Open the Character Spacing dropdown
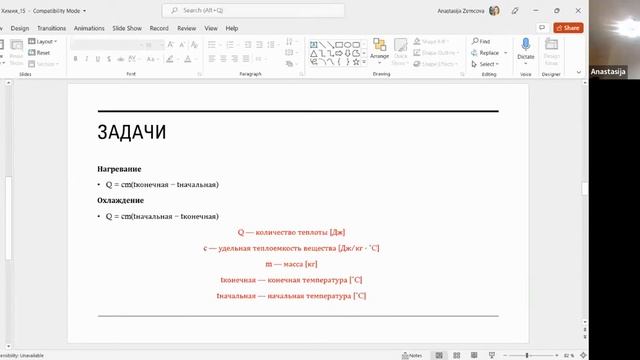640x360 pixels. click(134, 59)
